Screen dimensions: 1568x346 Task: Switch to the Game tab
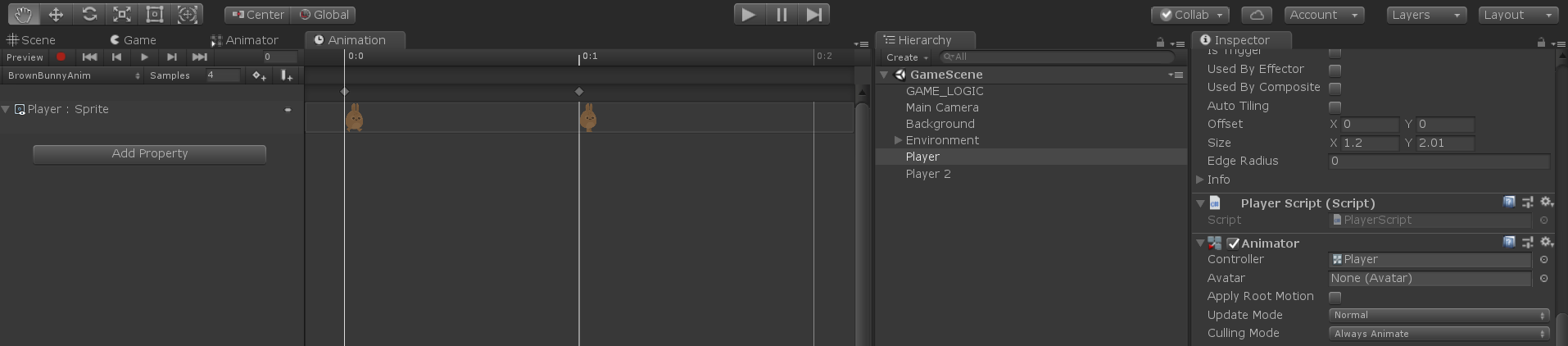tap(133, 40)
